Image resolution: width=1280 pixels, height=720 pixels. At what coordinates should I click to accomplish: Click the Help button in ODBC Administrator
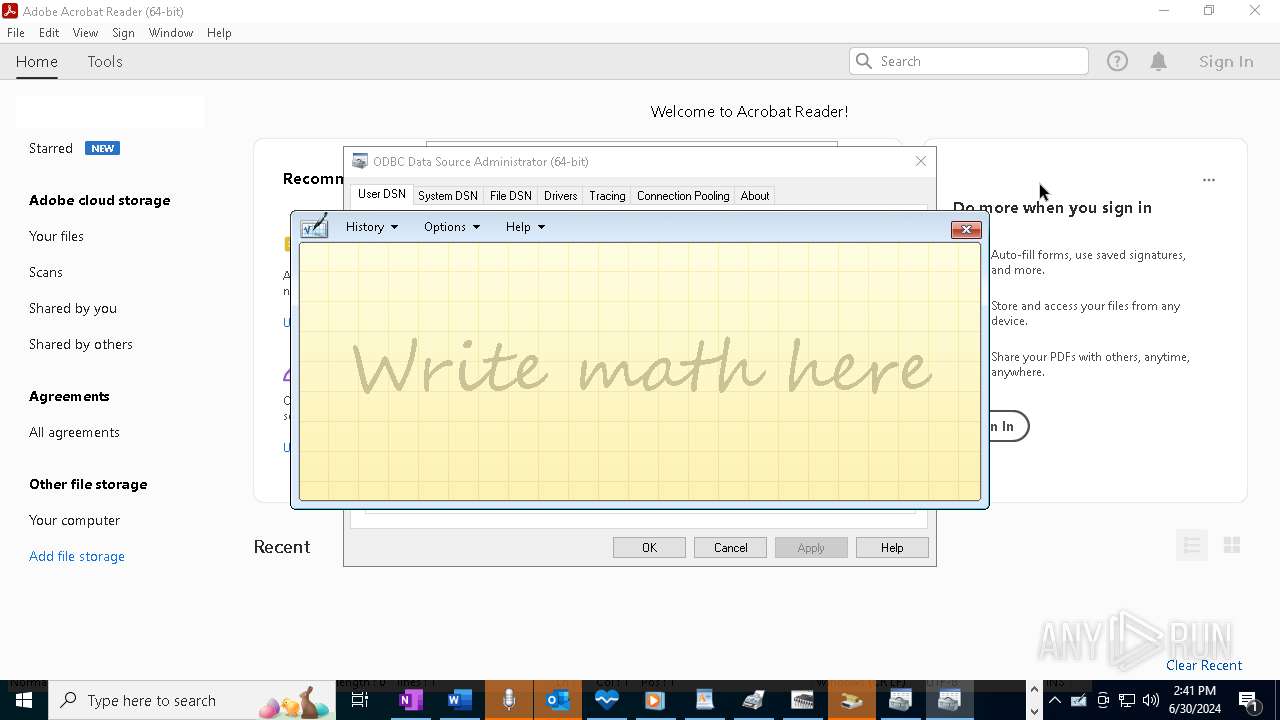point(892,548)
